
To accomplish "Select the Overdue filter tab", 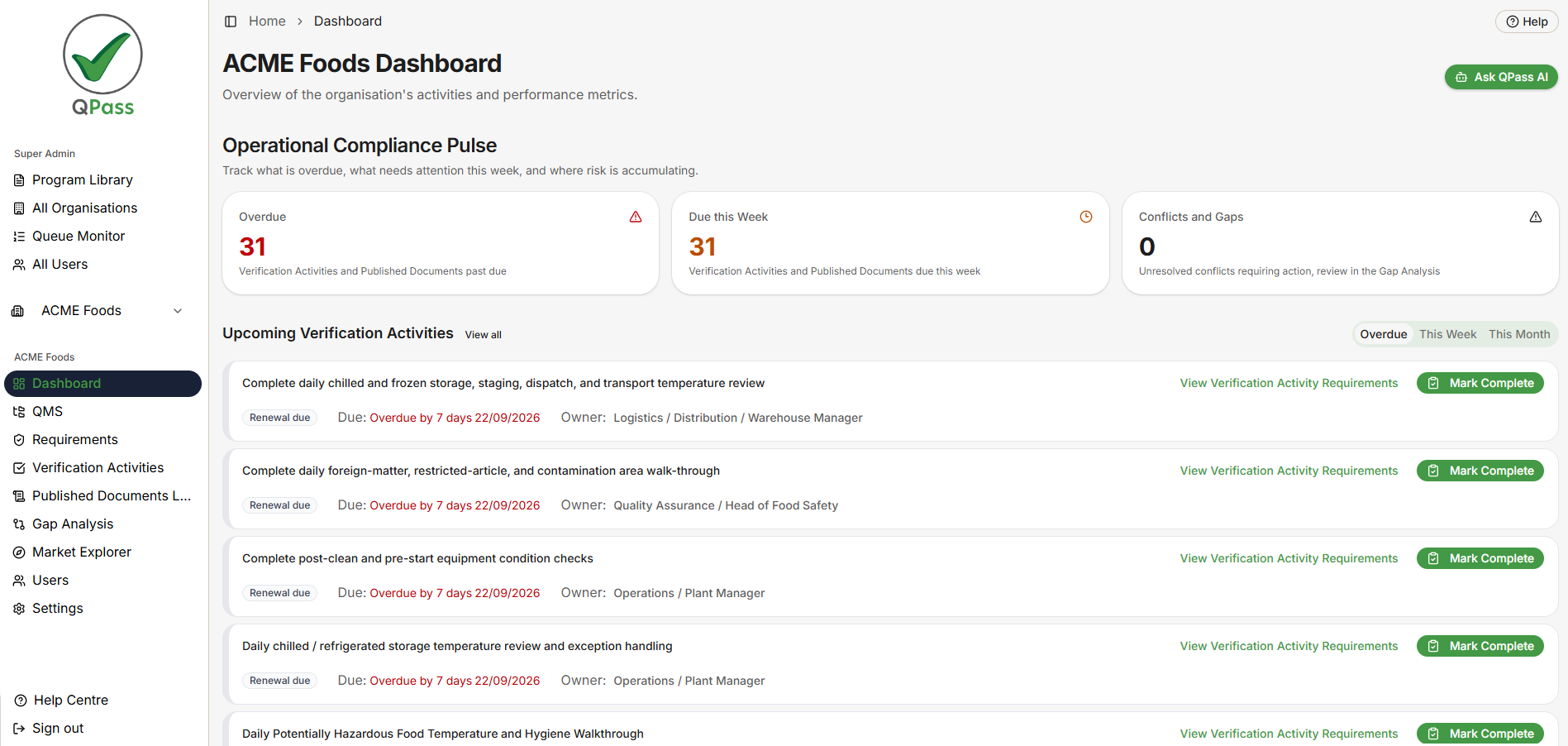I will point(1384,334).
